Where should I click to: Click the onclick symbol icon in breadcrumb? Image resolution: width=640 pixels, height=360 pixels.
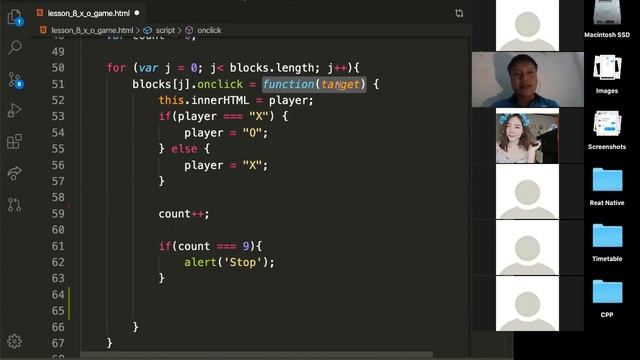[189, 30]
